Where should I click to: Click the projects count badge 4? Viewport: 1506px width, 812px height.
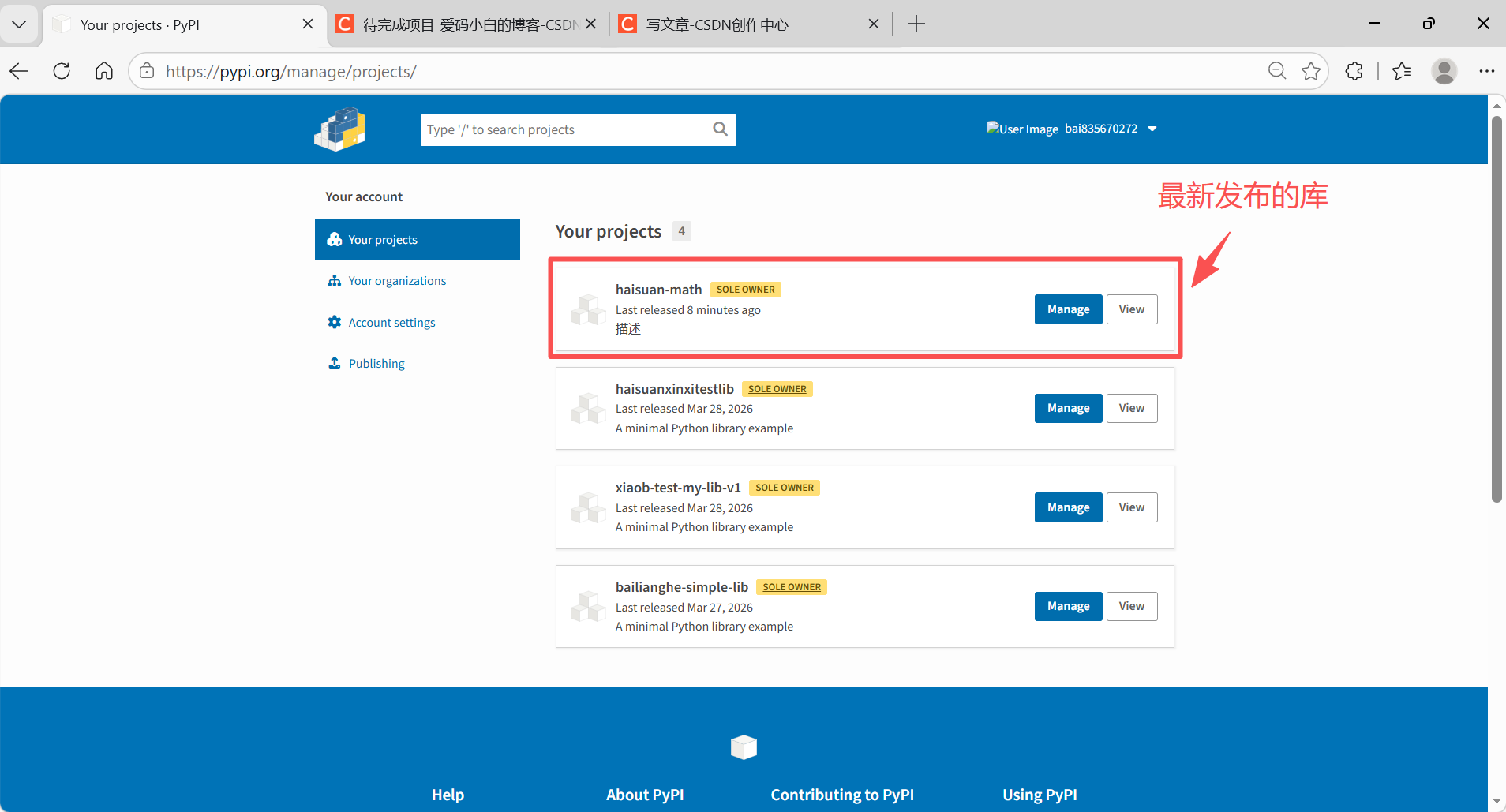682,231
